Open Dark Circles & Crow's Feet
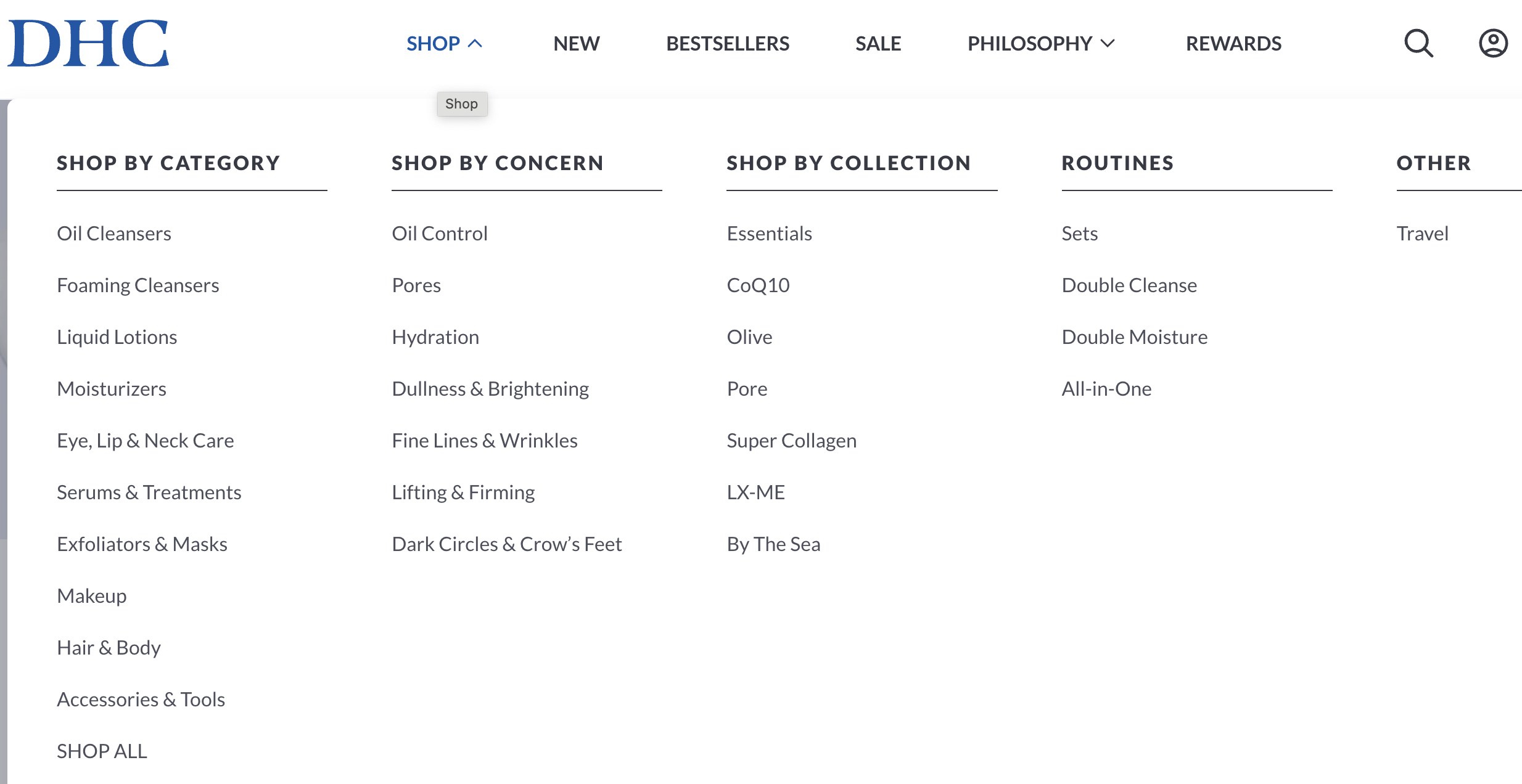The width and height of the screenshot is (1522, 784). coord(506,544)
